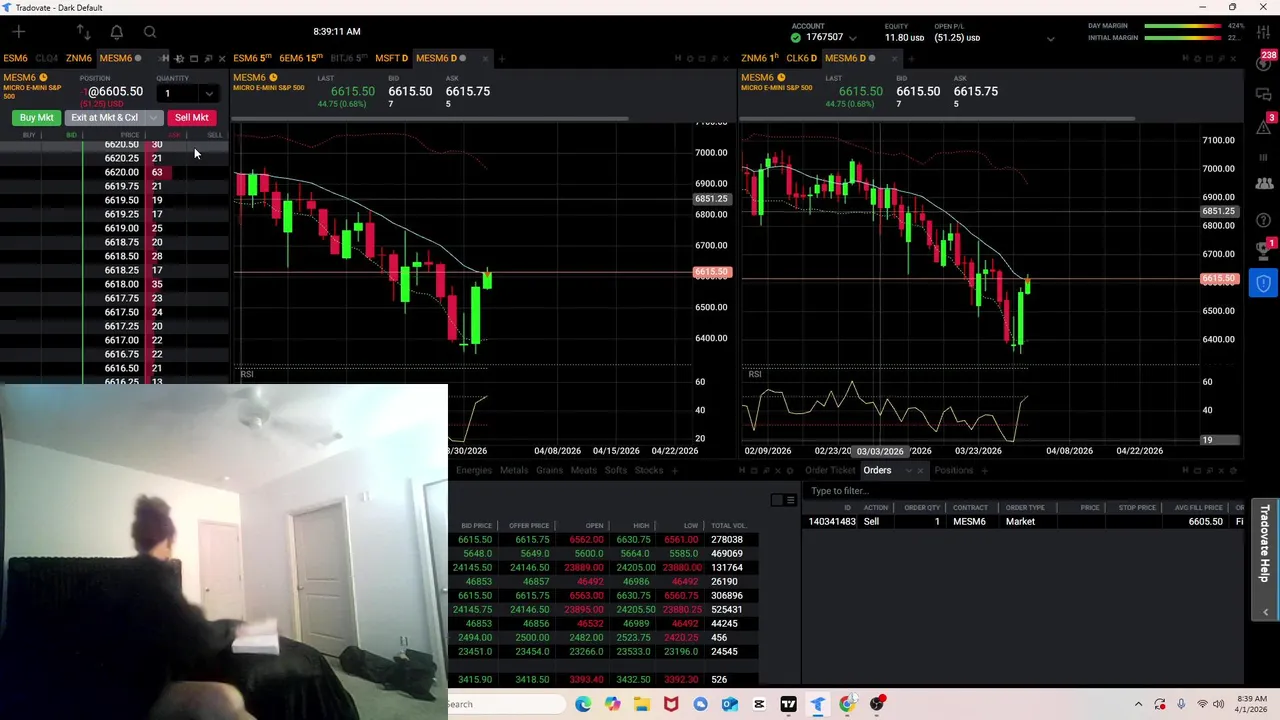1280x720 pixels.
Task: Add new tab in the middle chart panel
Action: [x=501, y=58]
